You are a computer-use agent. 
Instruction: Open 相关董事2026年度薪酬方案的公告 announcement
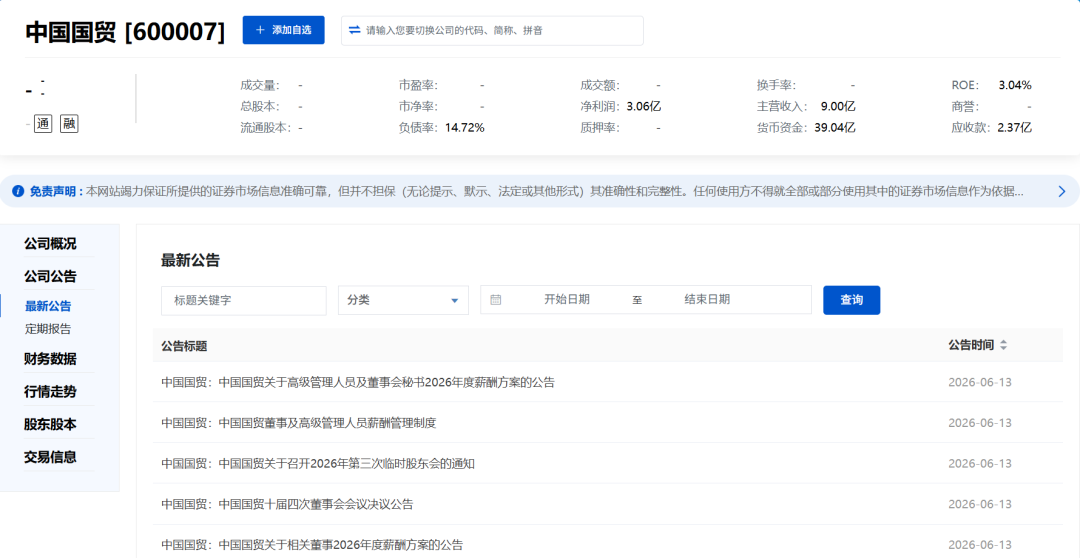point(312,545)
